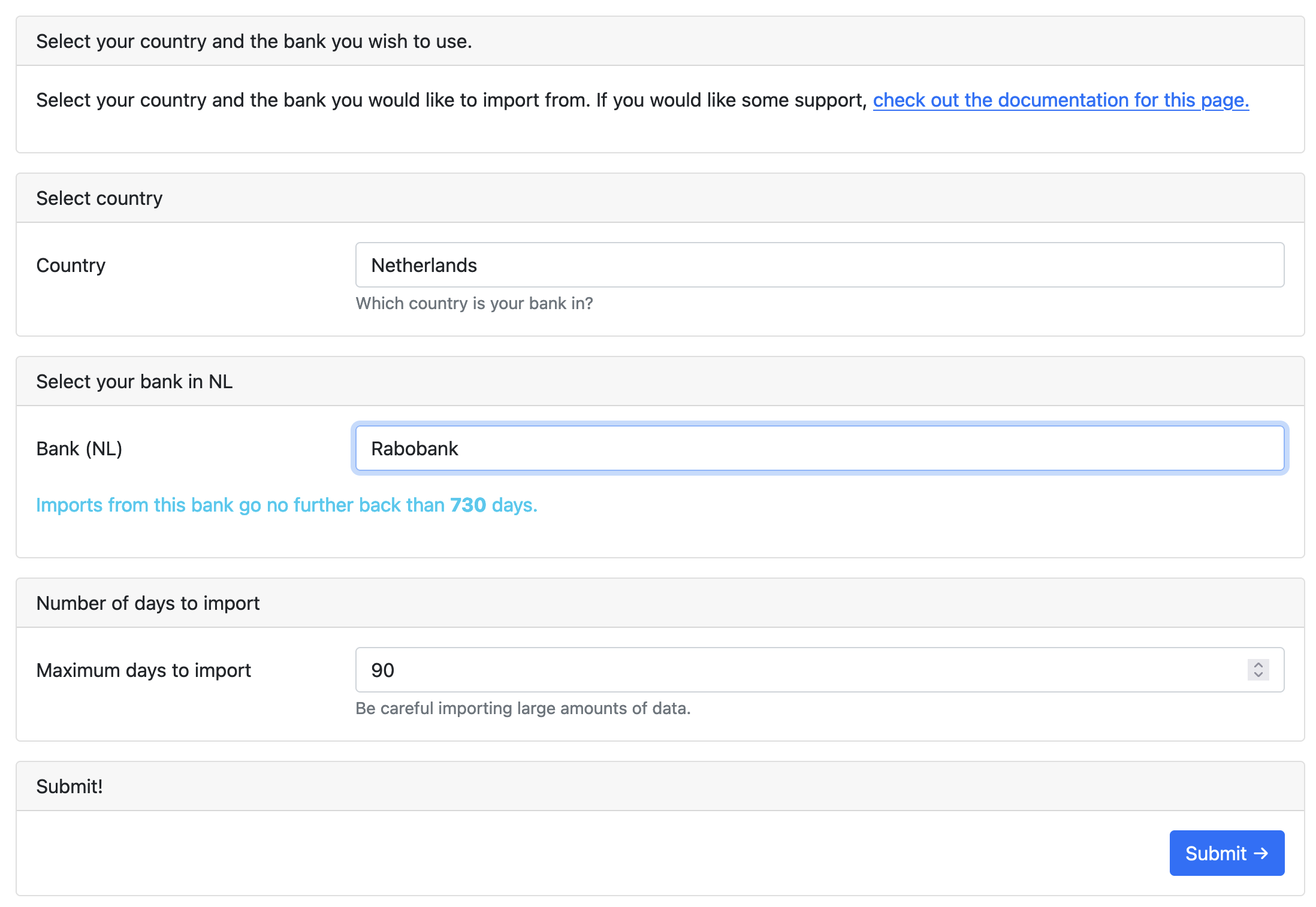Open the documentation for this page link
The height and width of the screenshot is (907, 1316).
tap(1060, 100)
